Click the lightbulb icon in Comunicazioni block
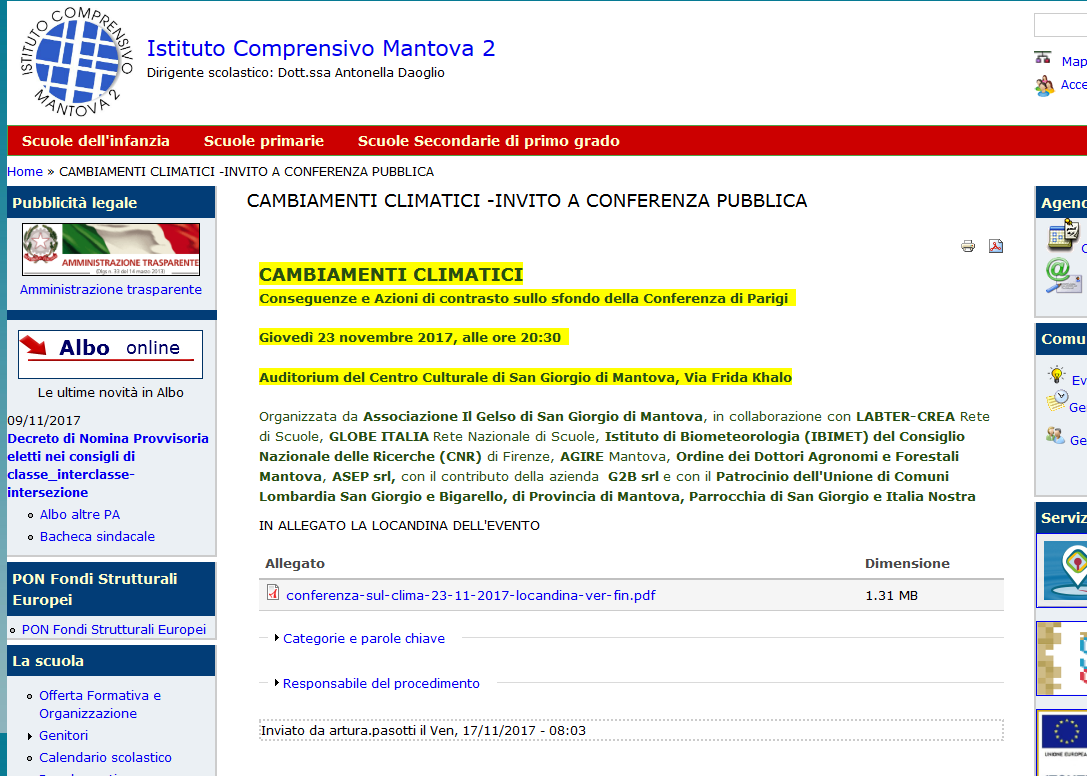 coord(1056,375)
